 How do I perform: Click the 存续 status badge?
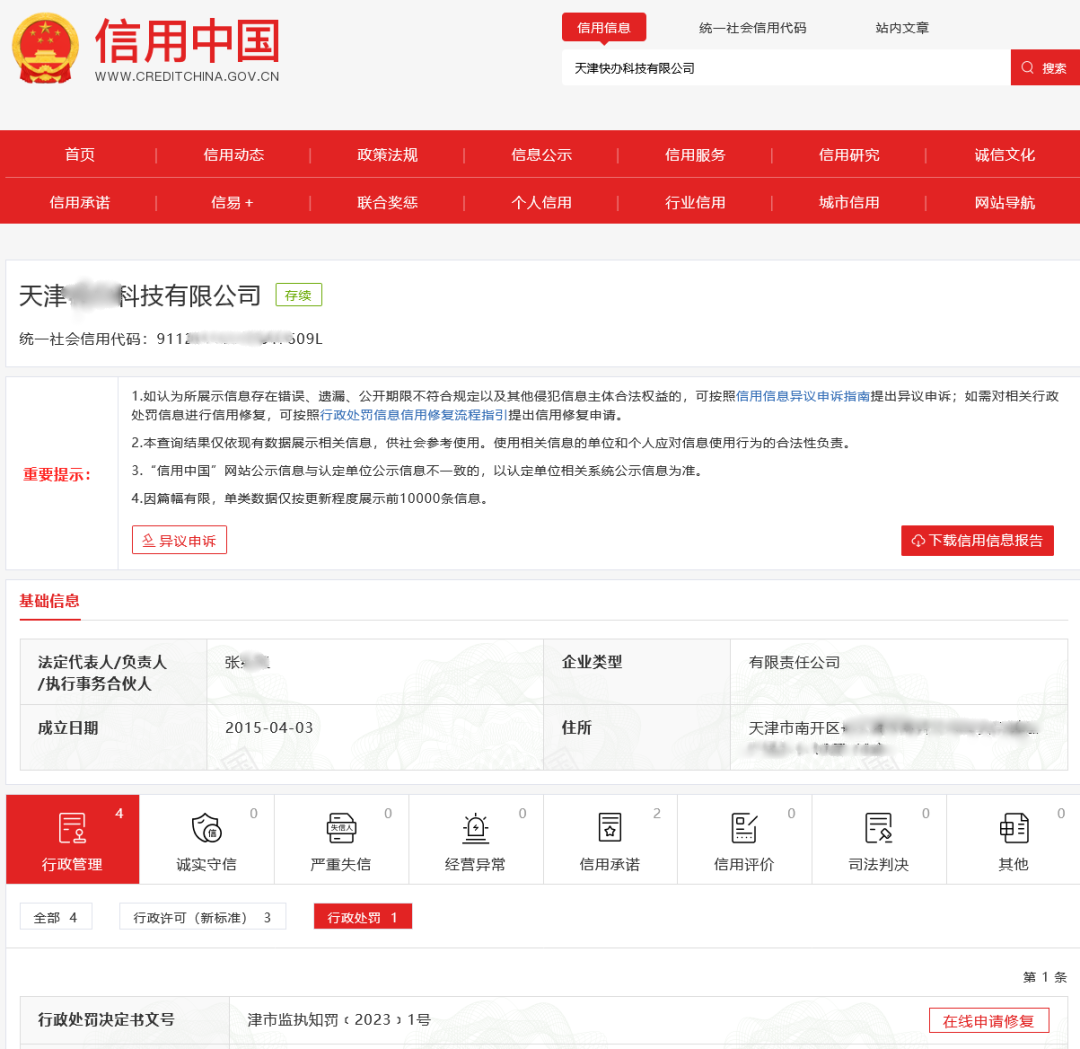298,295
